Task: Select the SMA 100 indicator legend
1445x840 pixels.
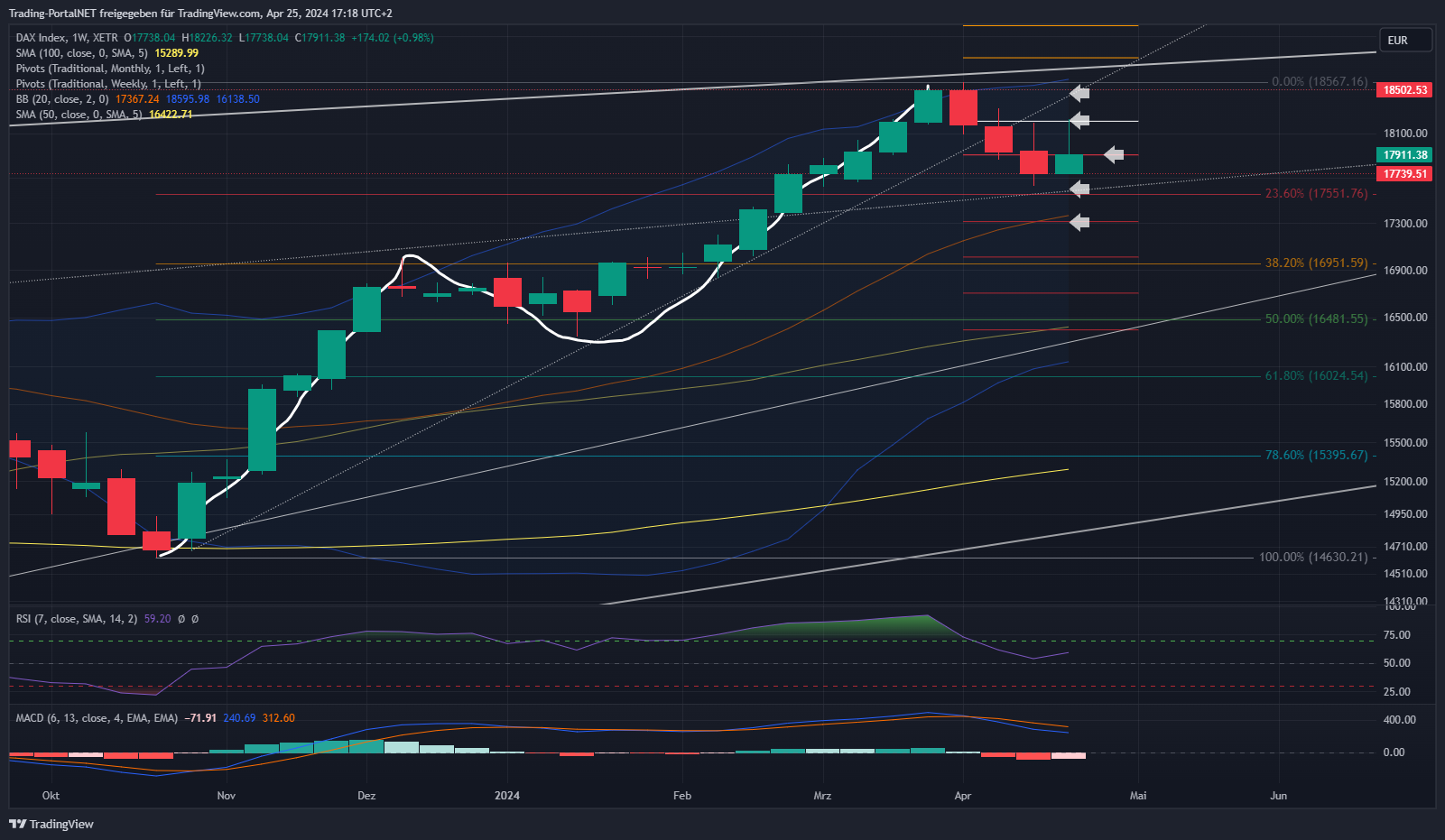Action: pos(81,53)
